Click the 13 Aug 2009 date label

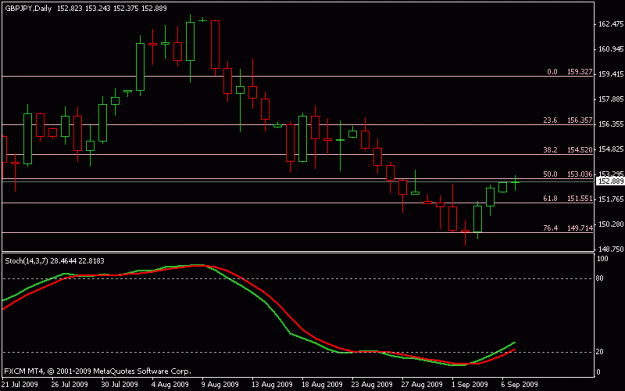pos(272,385)
